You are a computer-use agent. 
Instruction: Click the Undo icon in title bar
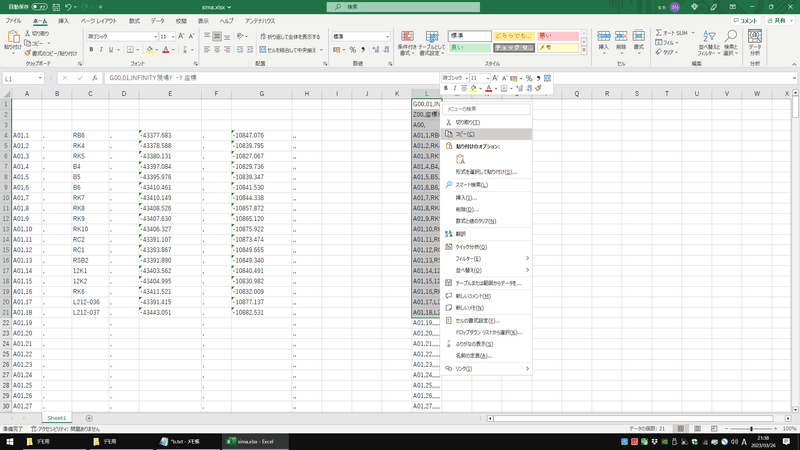point(68,7)
